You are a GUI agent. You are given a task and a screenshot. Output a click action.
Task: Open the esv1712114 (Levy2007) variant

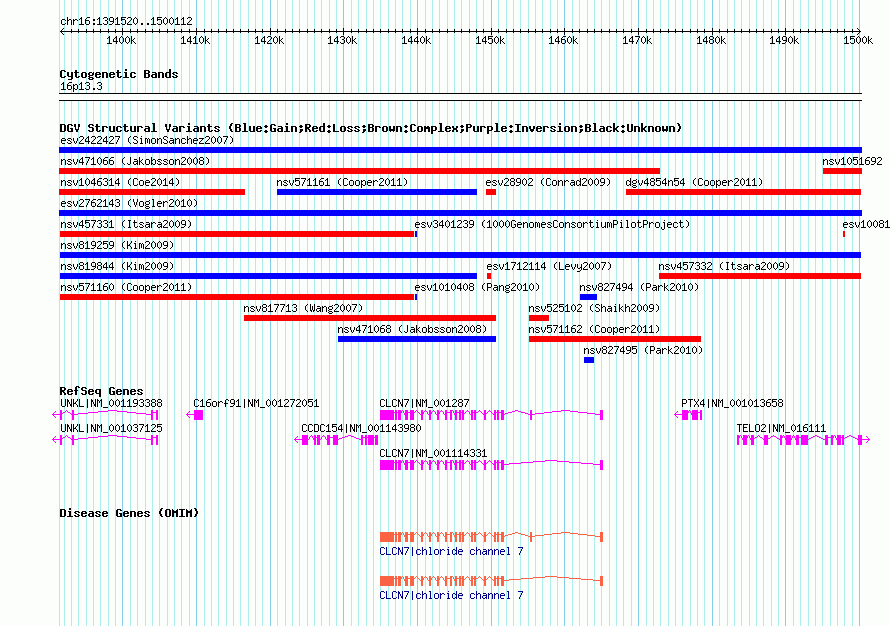[x=489, y=276]
